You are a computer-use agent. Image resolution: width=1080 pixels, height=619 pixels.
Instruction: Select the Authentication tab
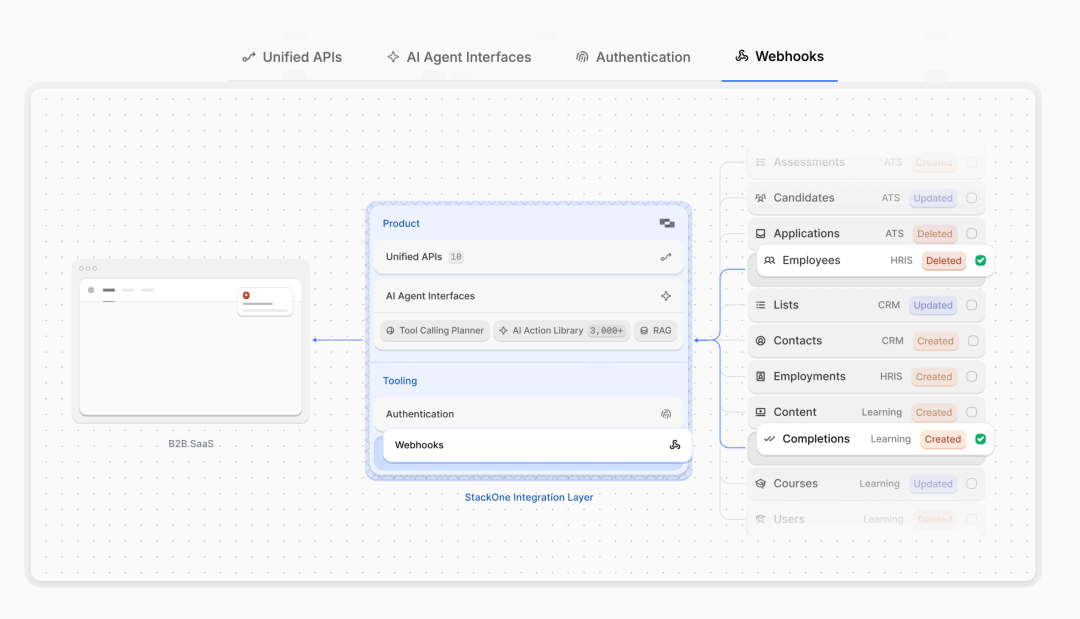click(633, 57)
